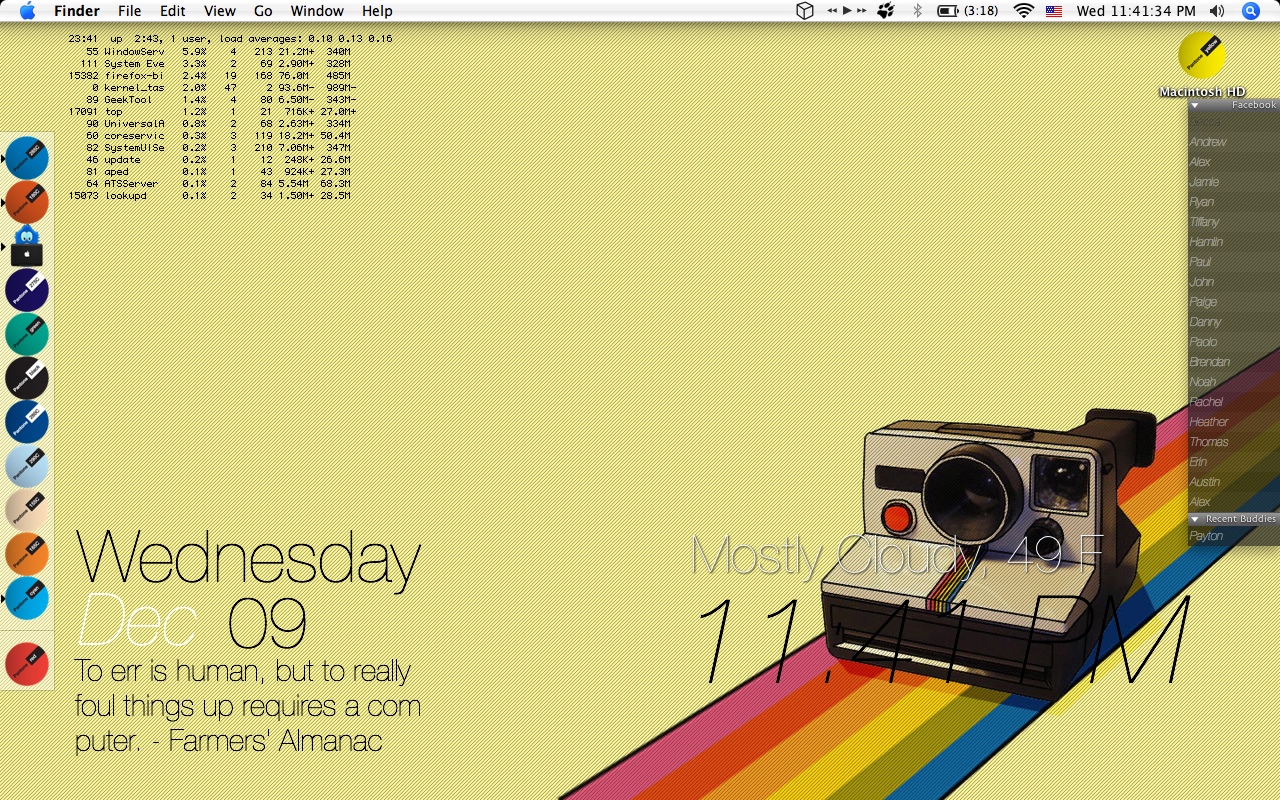Select buddy Ryan in the list
Screen dimensions: 1280x800
coord(1234,202)
